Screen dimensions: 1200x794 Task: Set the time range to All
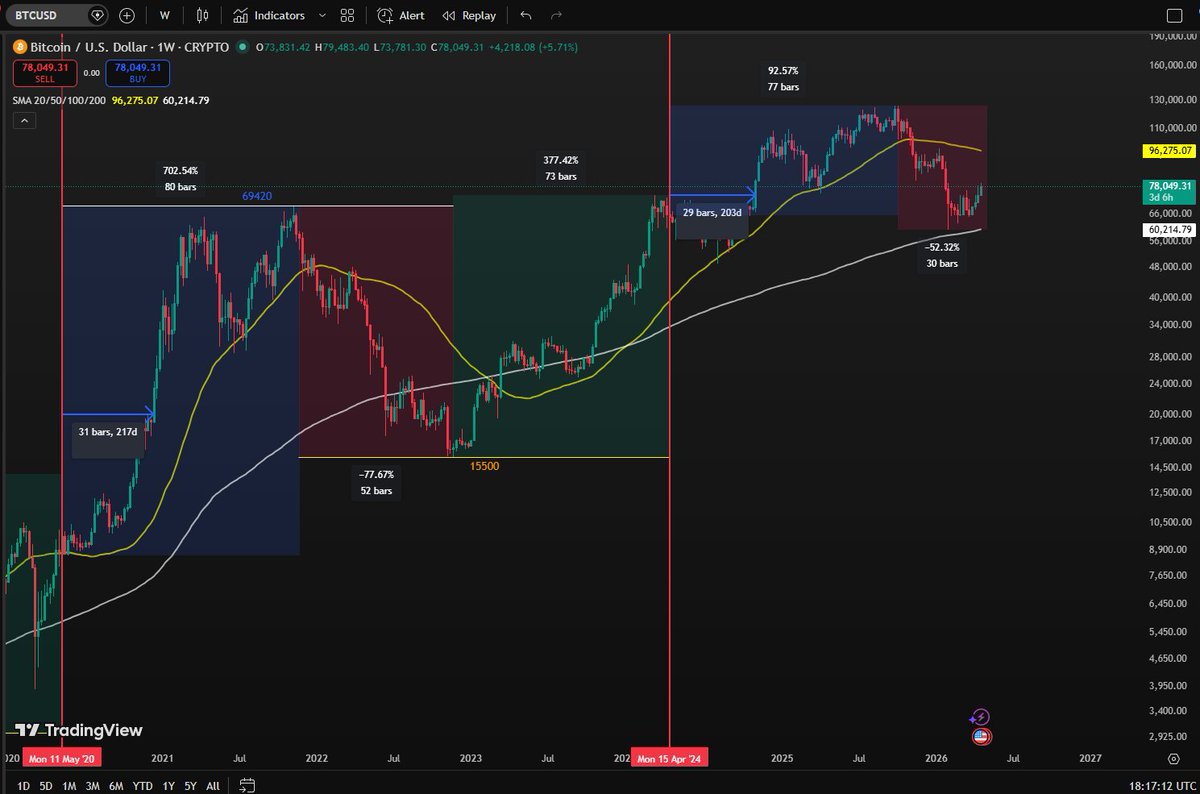(x=213, y=786)
